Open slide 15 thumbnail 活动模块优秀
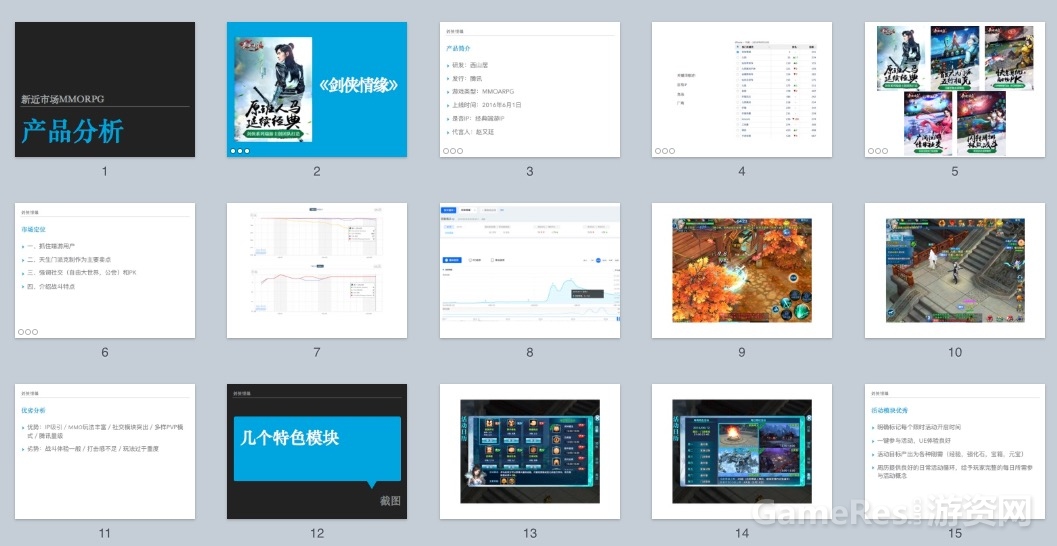The width and height of the screenshot is (1057, 546). click(x=955, y=452)
